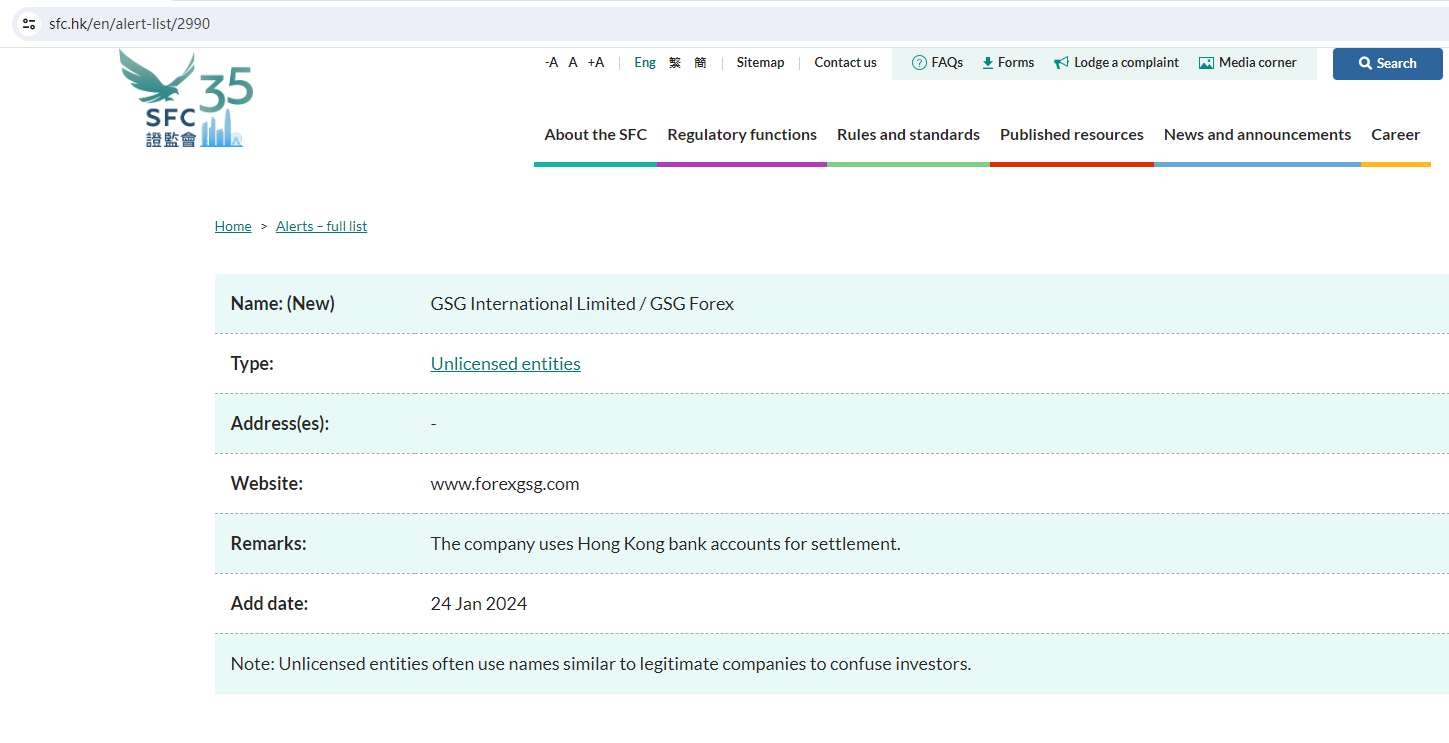Click the Lodge a complaint megaphone icon
The image size is (1449, 743).
[x=1061, y=63]
